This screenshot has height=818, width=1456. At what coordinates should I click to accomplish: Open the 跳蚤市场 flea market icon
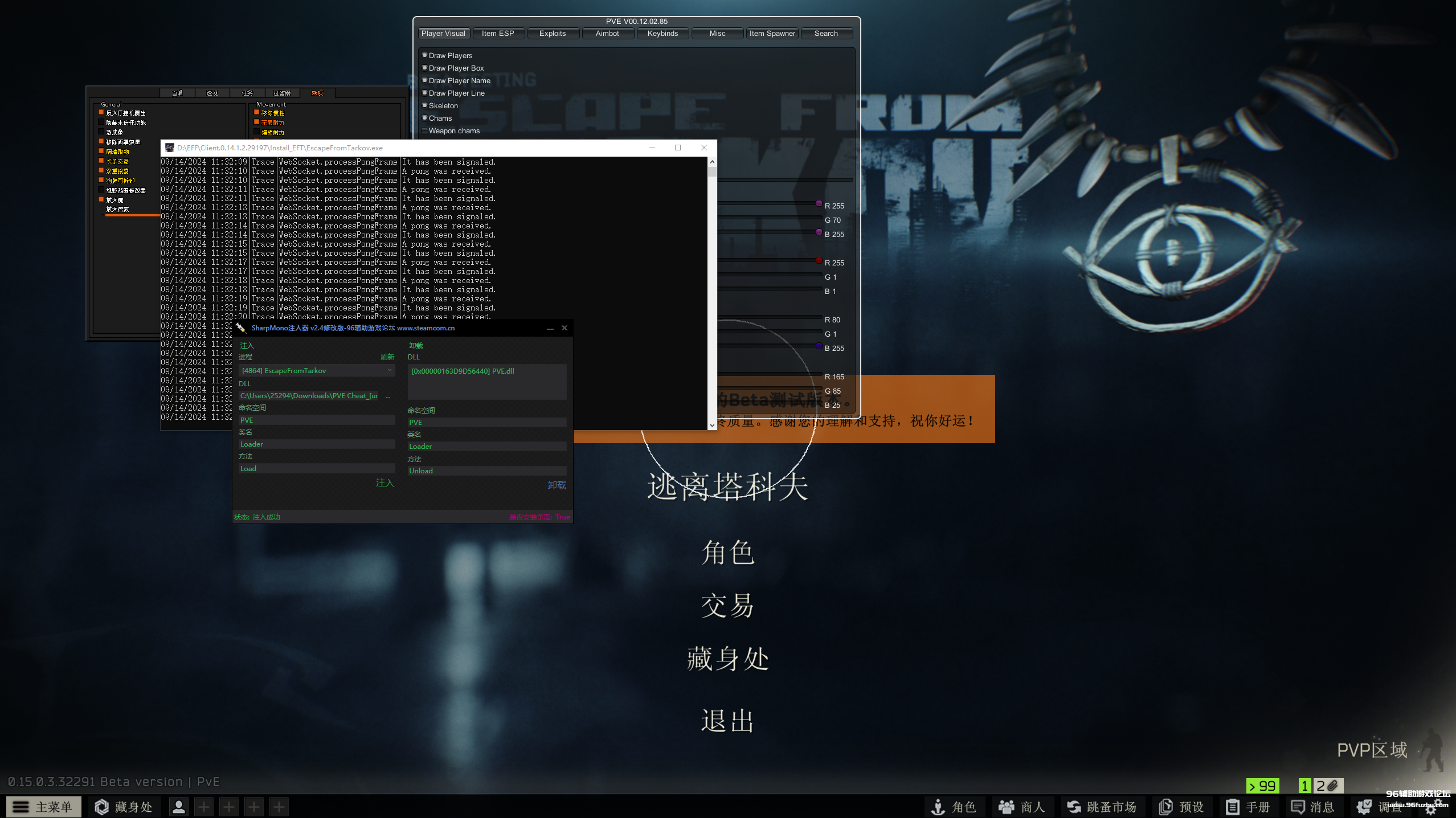point(1074,807)
